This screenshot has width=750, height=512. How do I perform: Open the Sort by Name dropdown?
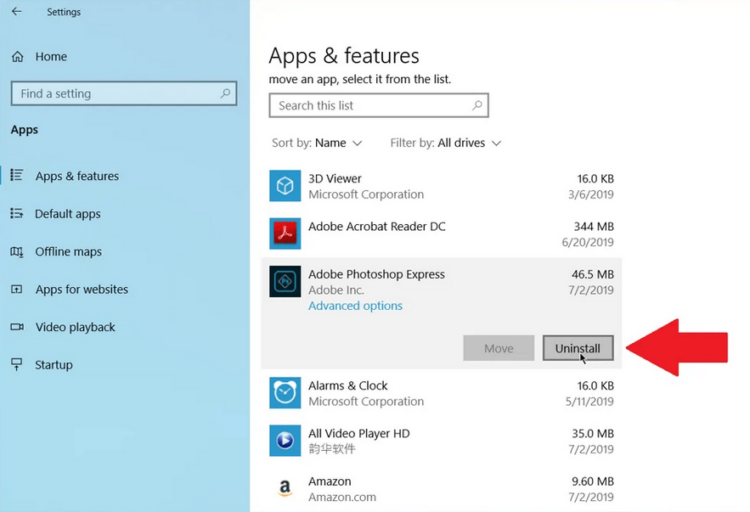(x=317, y=143)
